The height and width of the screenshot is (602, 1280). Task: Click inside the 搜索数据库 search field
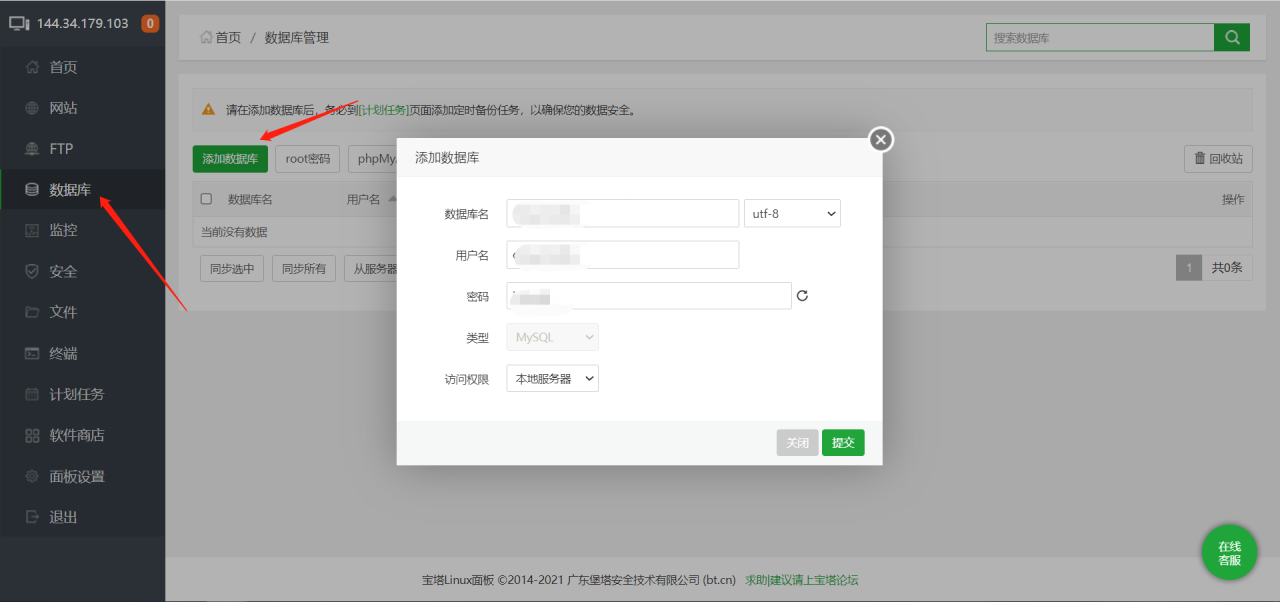coord(1100,37)
